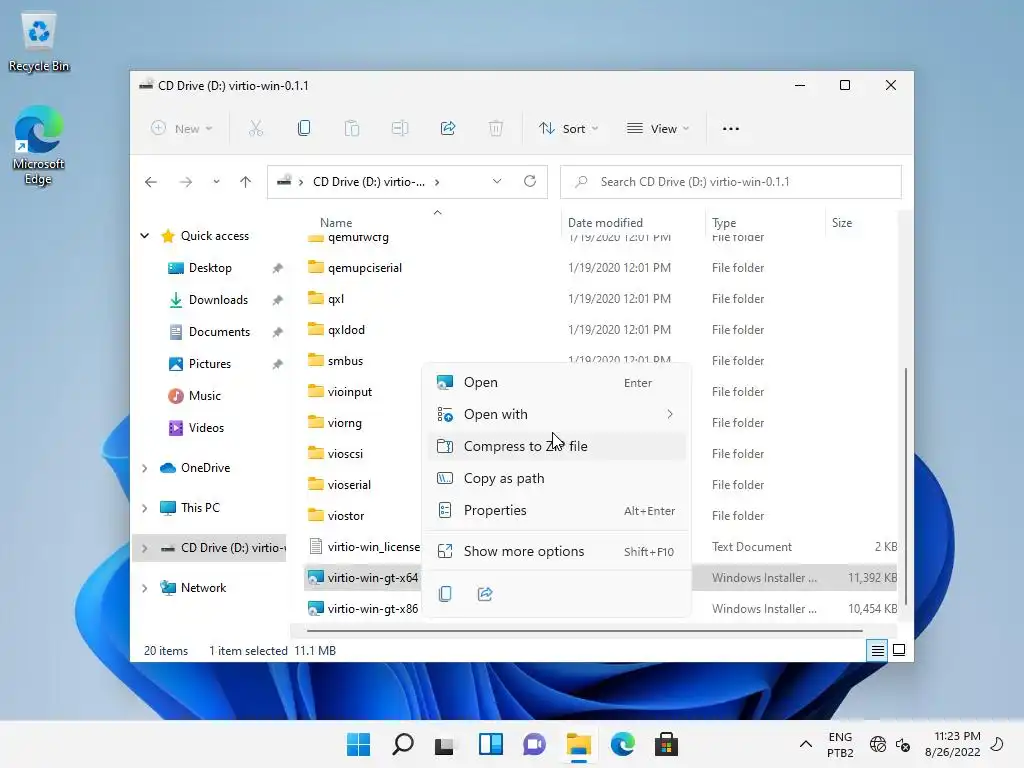
Task: Click the Copy icon in Explorer toolbar
Action: point(304,129)
